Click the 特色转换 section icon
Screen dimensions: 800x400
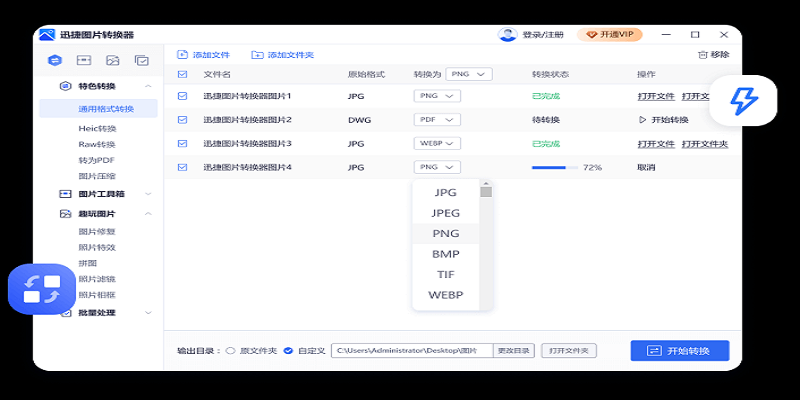[65, 86]
